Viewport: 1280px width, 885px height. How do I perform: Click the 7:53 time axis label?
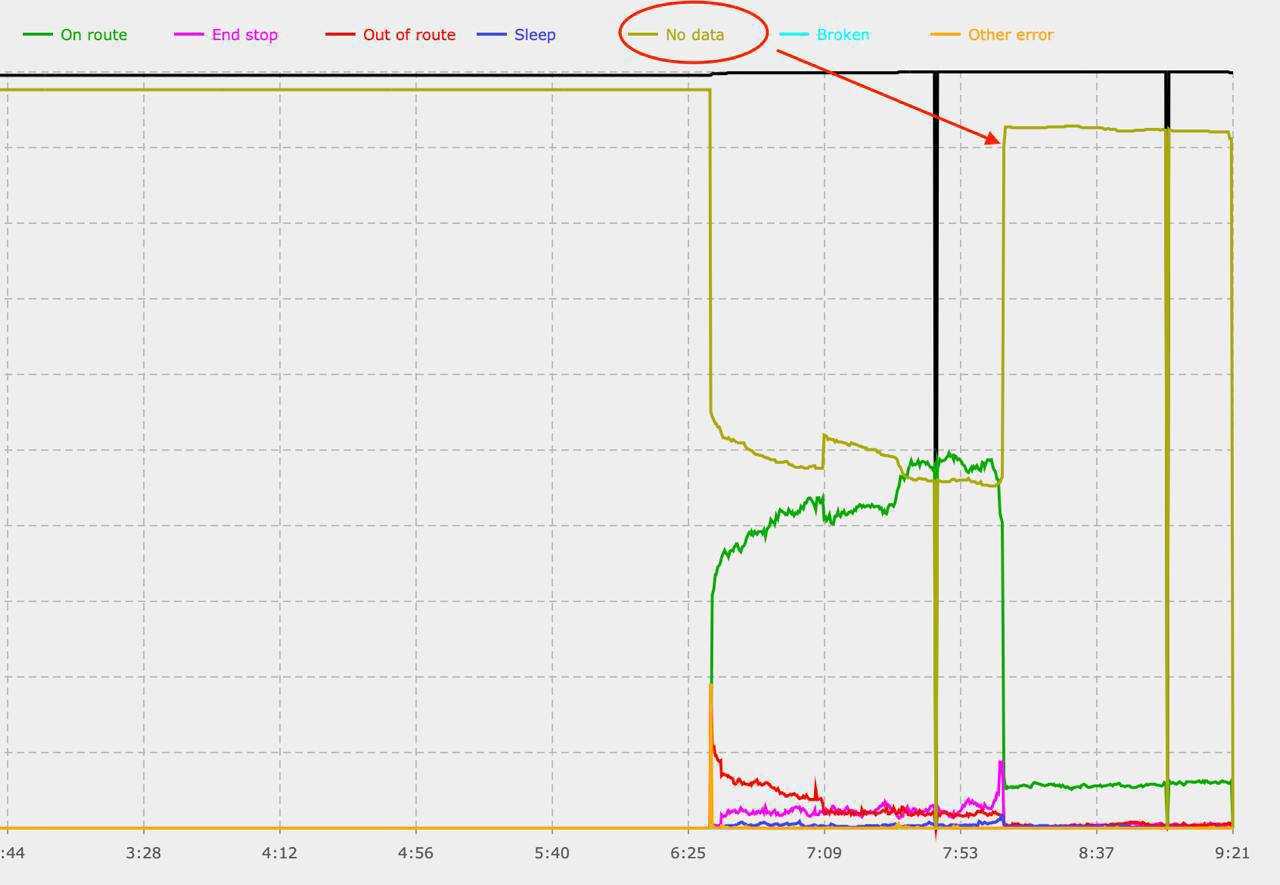click(x=960, y=853)
